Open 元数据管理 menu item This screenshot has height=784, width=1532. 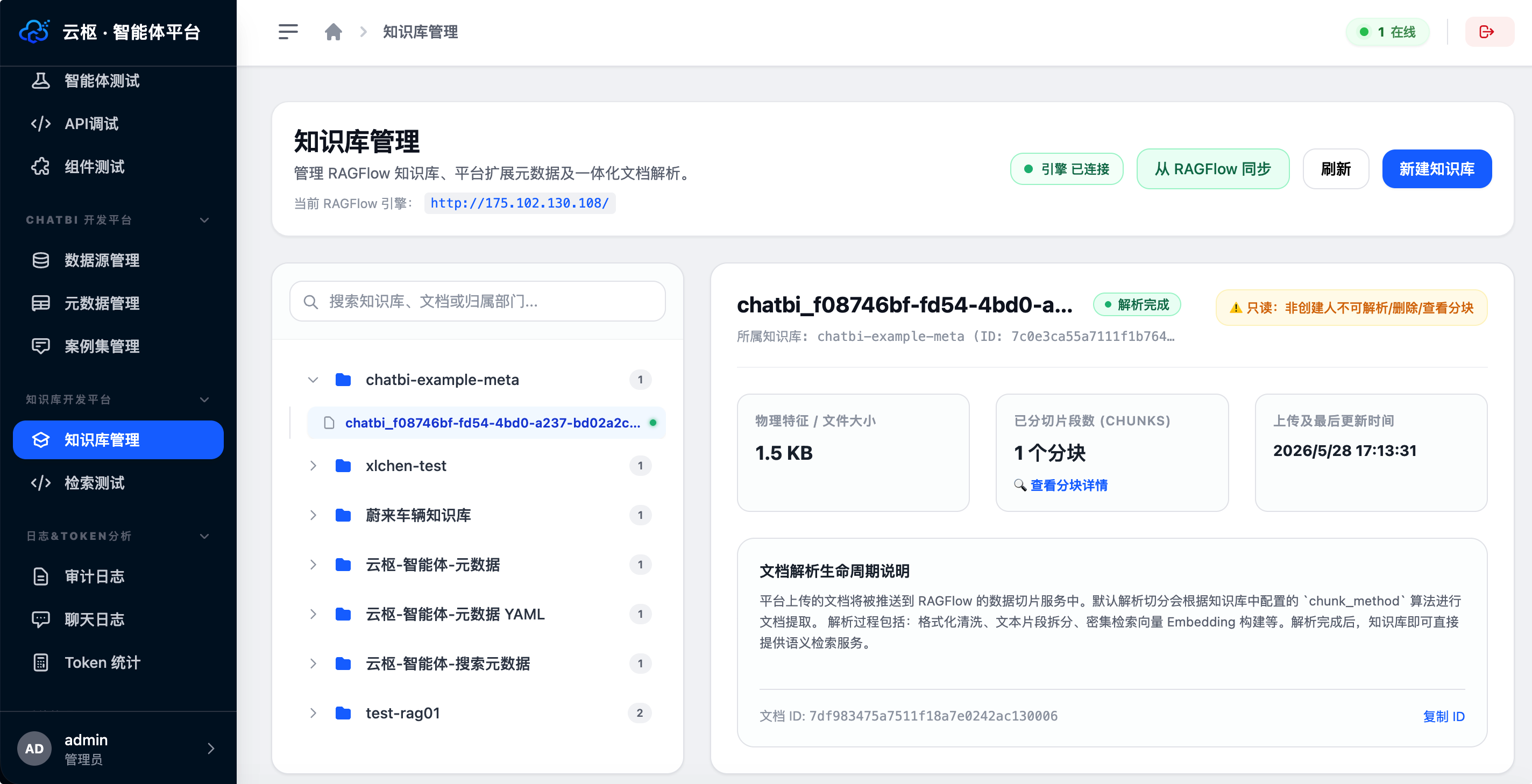[118, 303]
